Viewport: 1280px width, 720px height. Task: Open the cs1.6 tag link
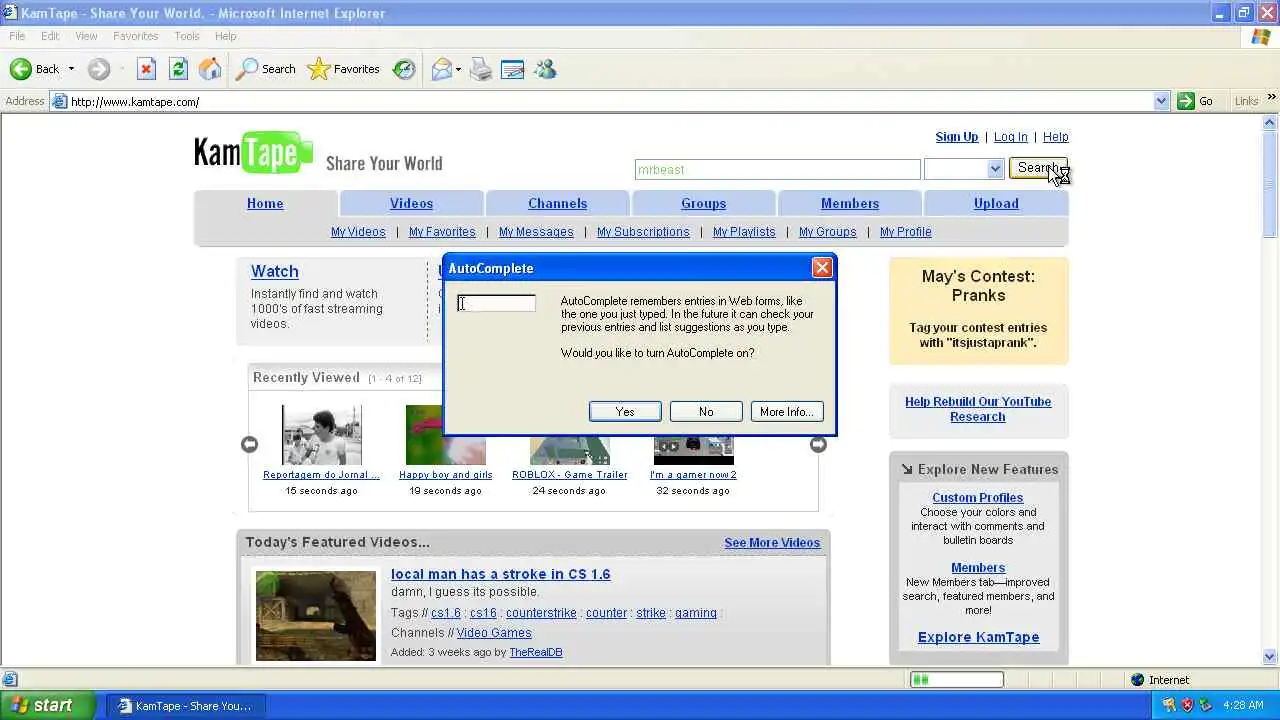(x=446, y=613)
